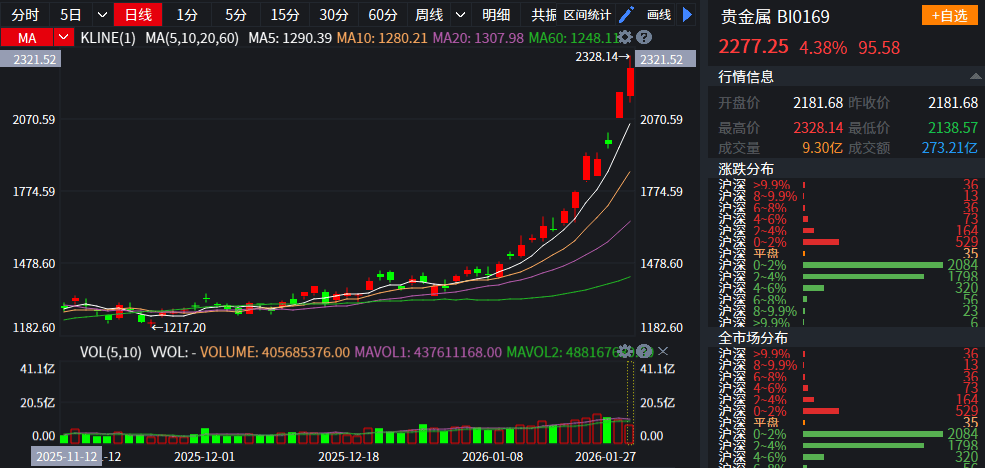The image size is (985, 468).
Task: Open the 明细 details view
Action: 496,15
